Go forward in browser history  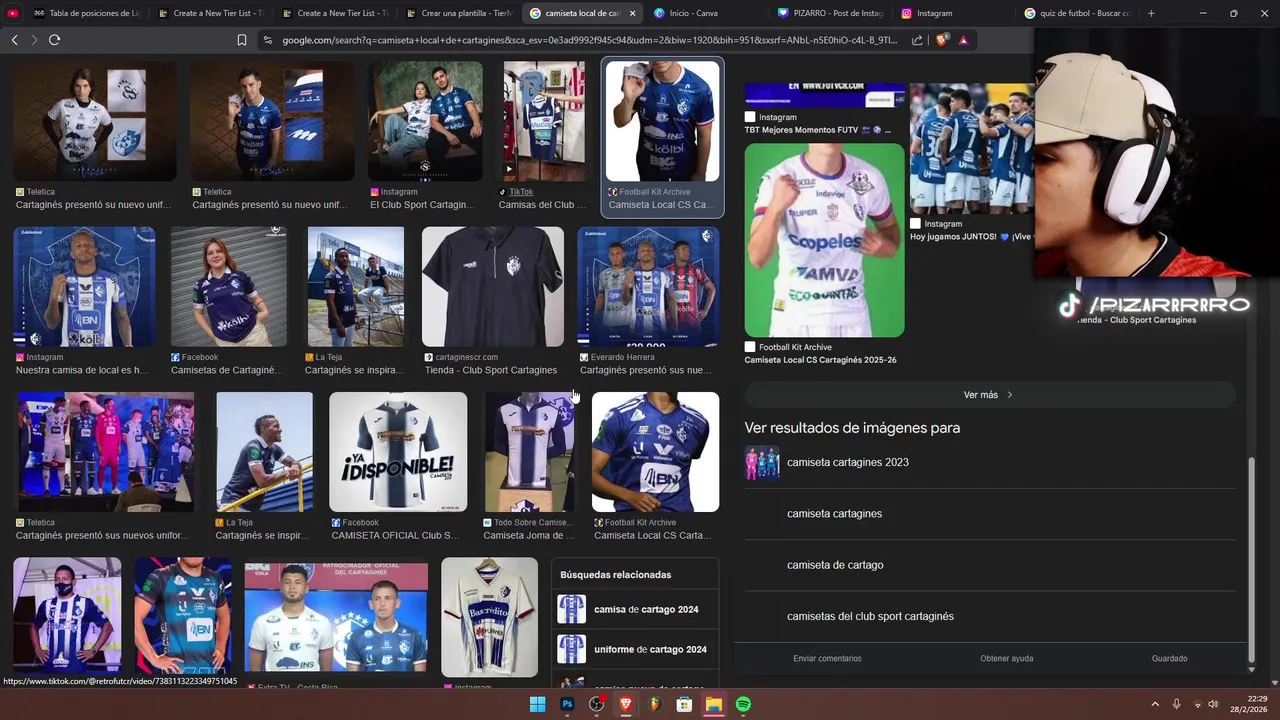[34, 40]
